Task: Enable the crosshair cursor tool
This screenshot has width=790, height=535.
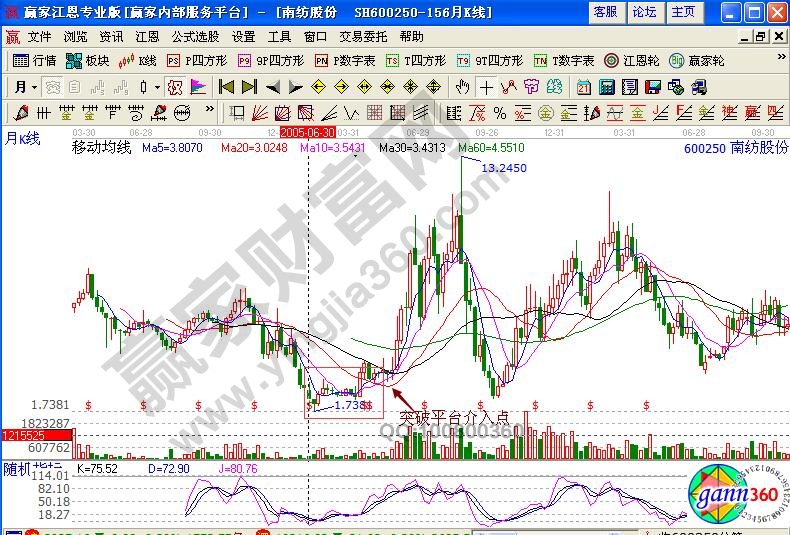Action: (x=486, y=86)
